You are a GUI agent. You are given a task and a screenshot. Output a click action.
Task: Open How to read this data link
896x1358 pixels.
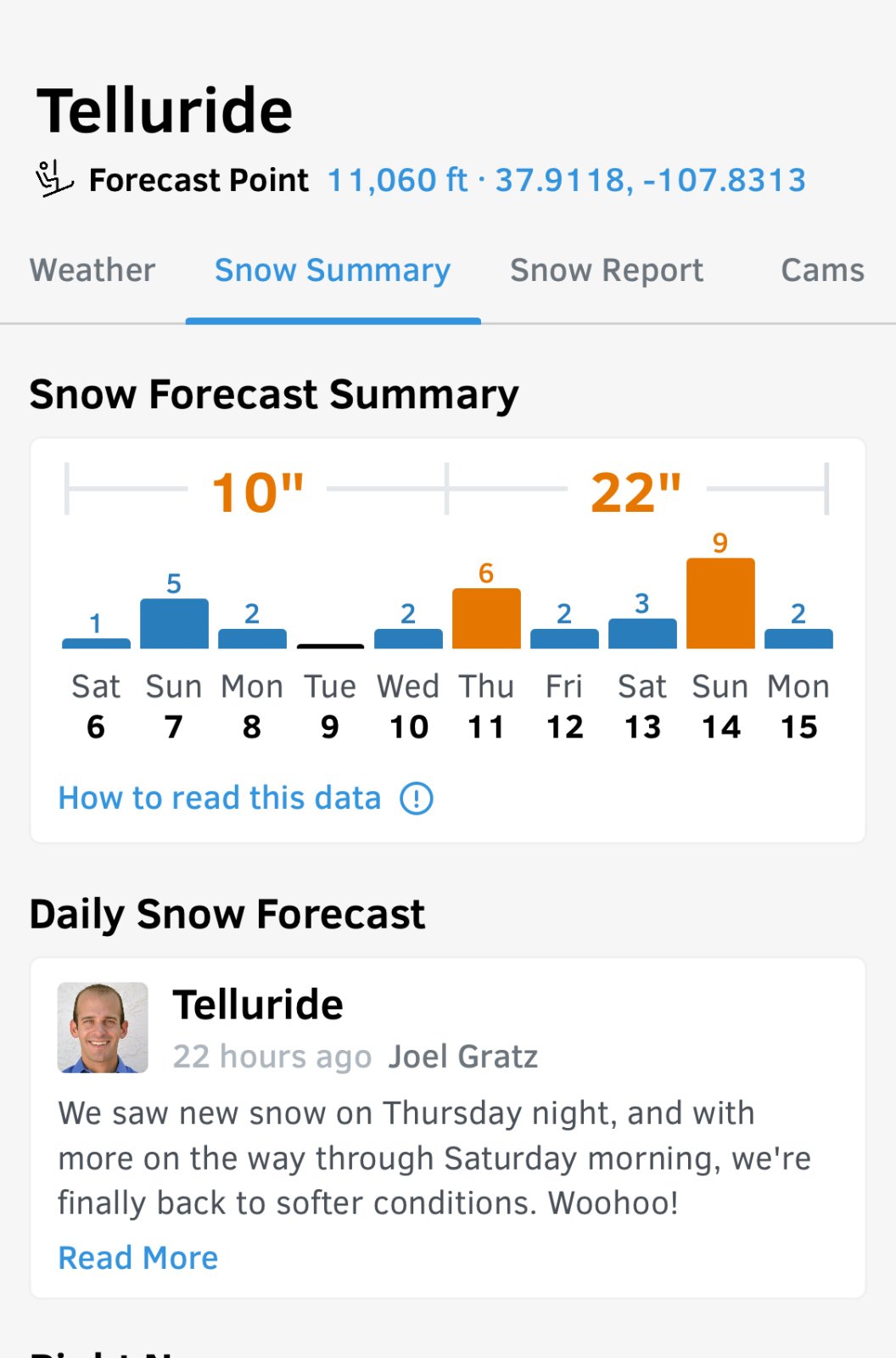click(x=220, y=799)
